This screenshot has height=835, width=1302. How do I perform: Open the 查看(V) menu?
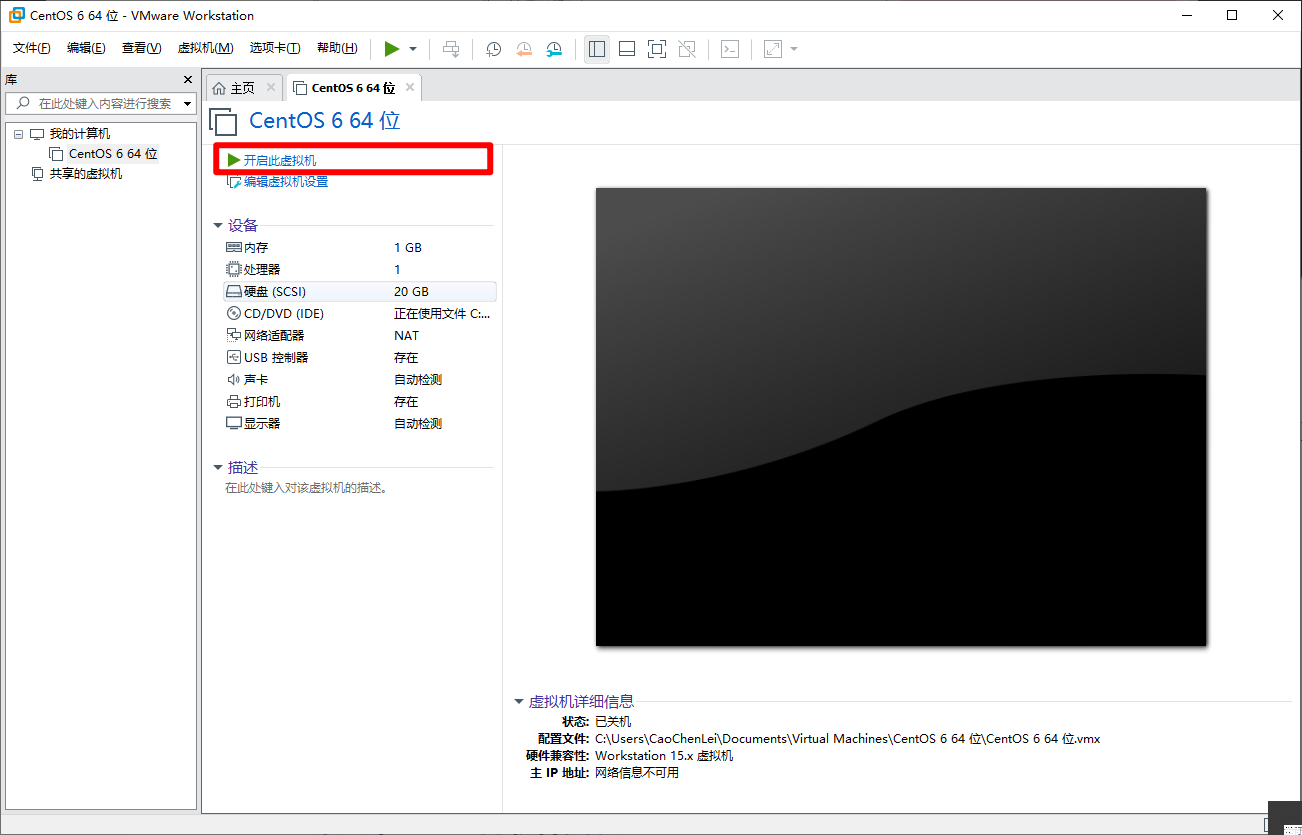[141, 48]
